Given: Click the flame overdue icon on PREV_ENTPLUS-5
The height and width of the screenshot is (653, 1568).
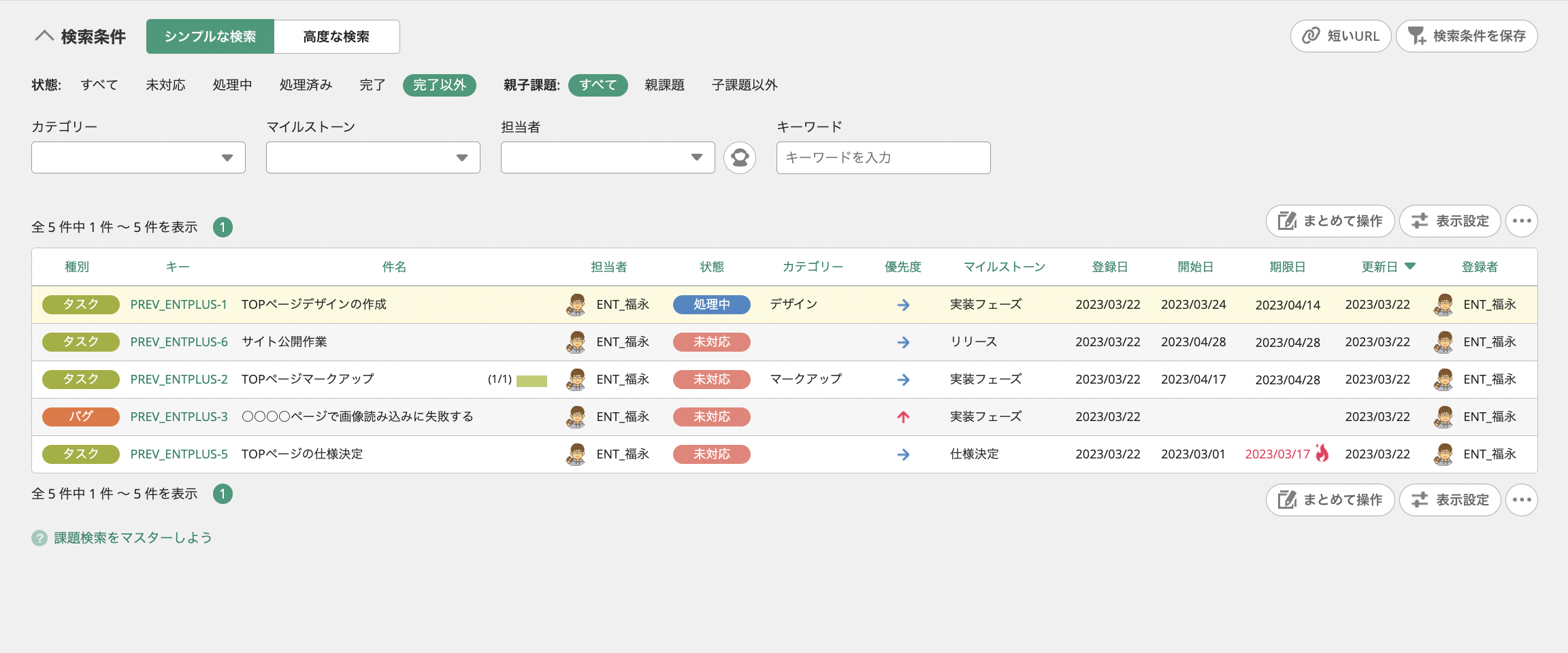Looking at the screenshot, I should tap(1322, 454).
